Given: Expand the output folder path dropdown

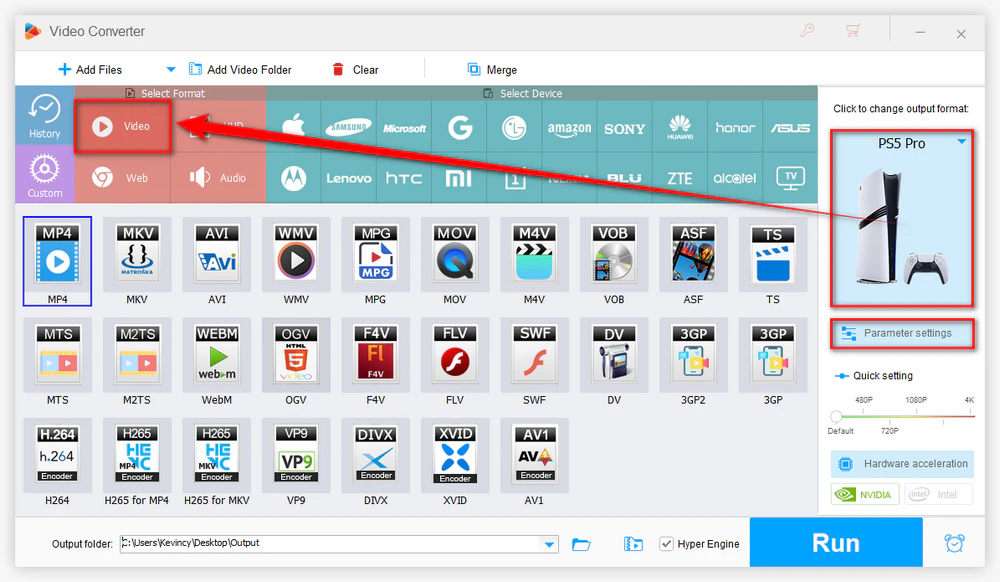Looking at the screenshot, I should (548, 544).
